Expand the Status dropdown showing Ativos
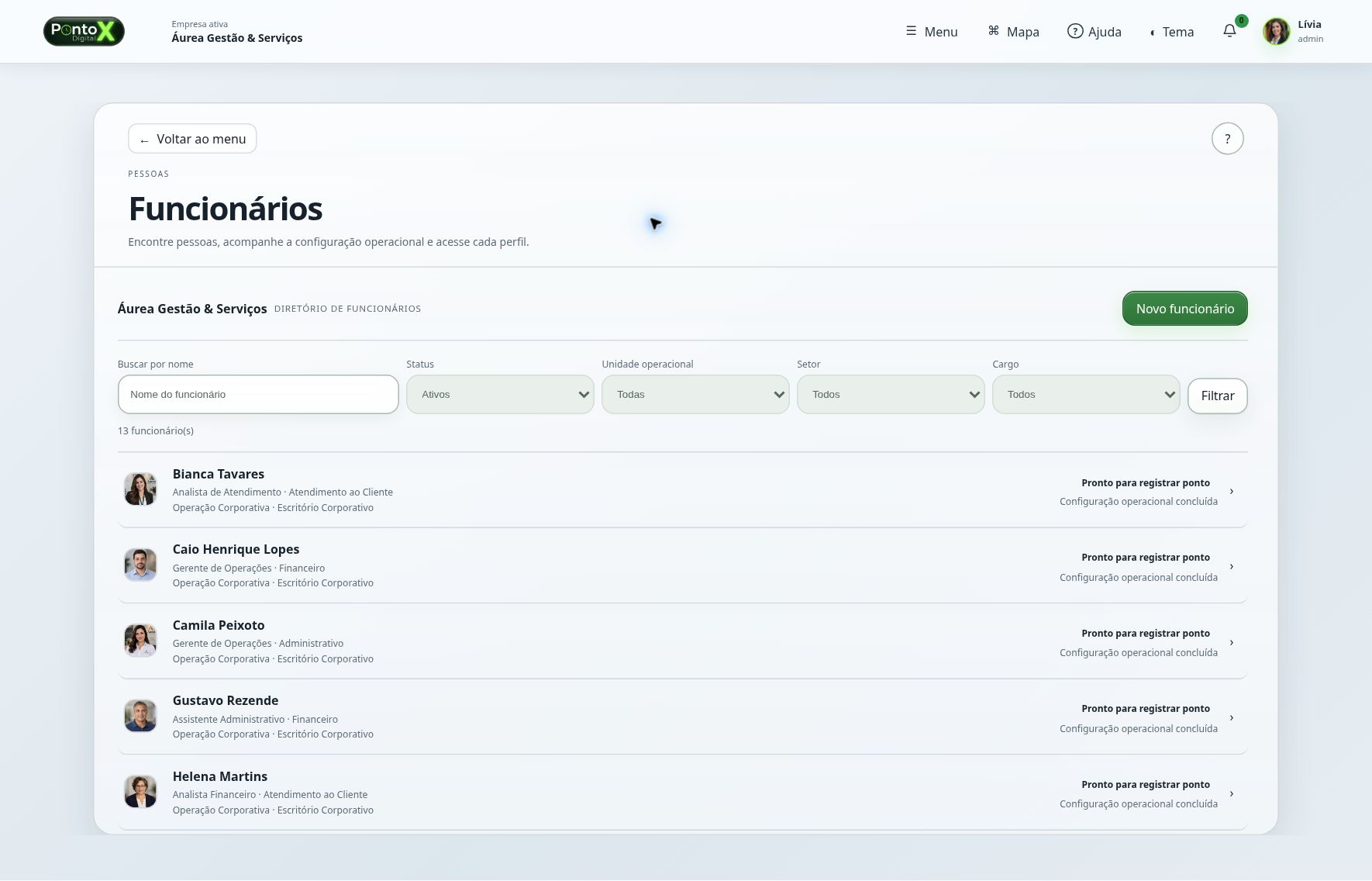This screenshot has height=881, width=1372. [500, 395]
